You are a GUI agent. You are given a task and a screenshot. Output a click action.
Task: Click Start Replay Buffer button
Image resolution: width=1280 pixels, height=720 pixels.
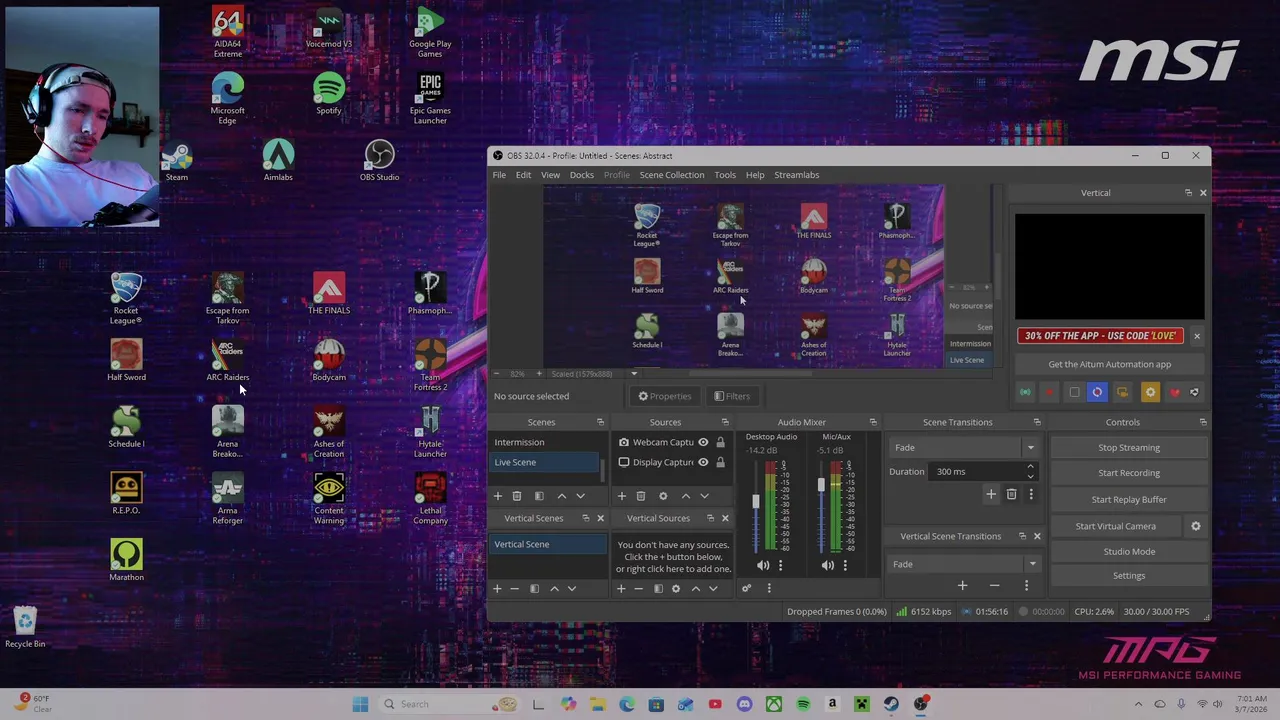pyautogui.click(x=1129, y=499)
